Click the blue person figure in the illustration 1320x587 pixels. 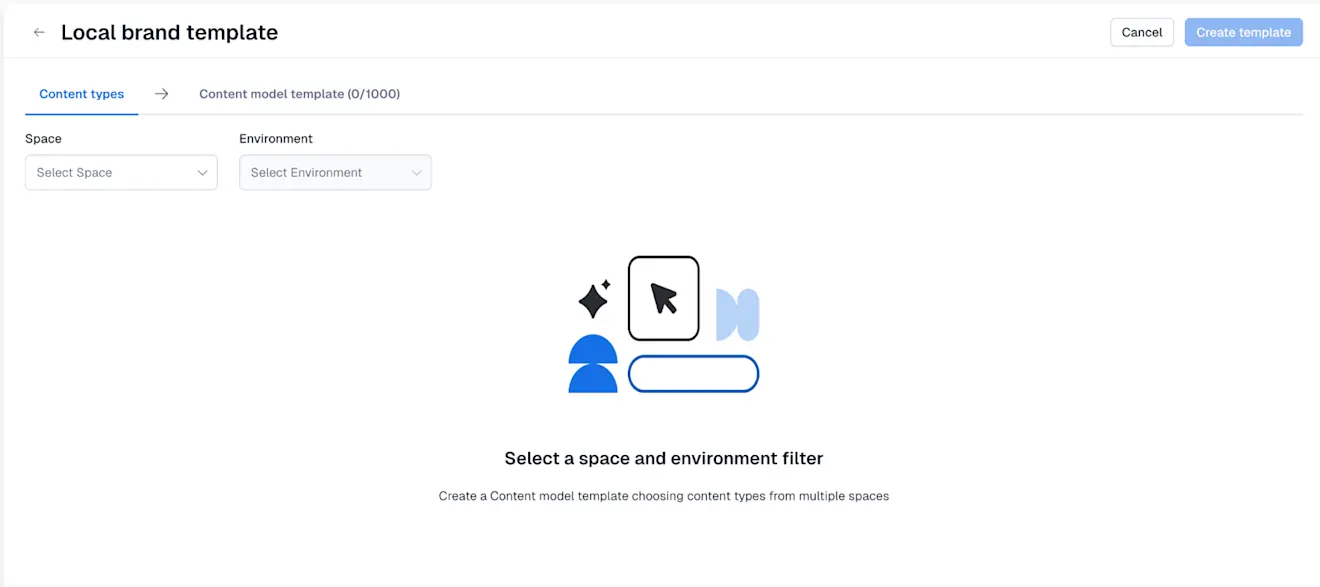click(x=592, y=365)
